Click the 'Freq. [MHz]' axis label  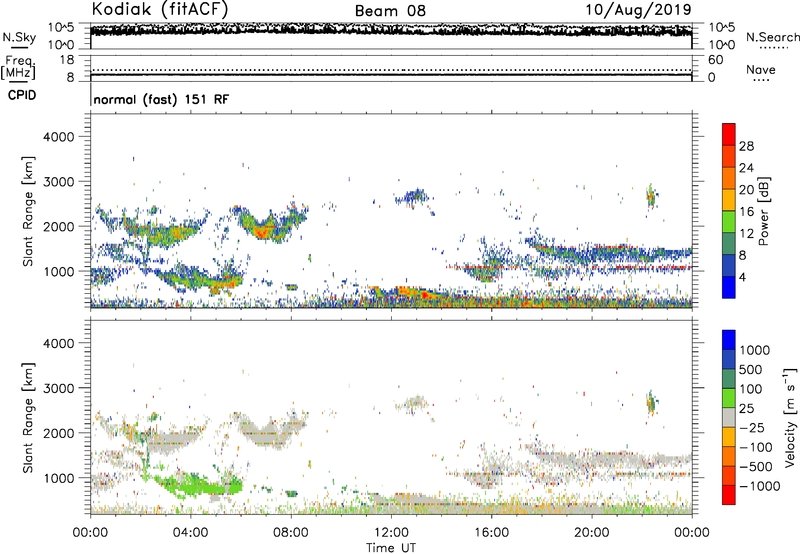(x=18, y=68)
